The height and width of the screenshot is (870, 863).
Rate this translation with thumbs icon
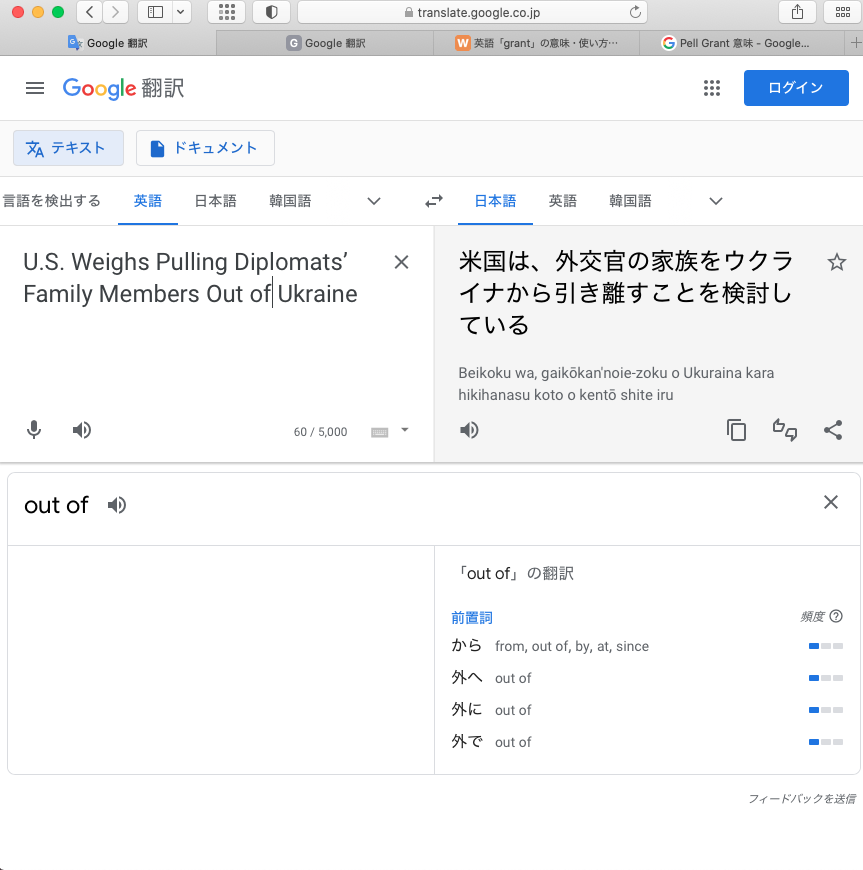point(785,430)
